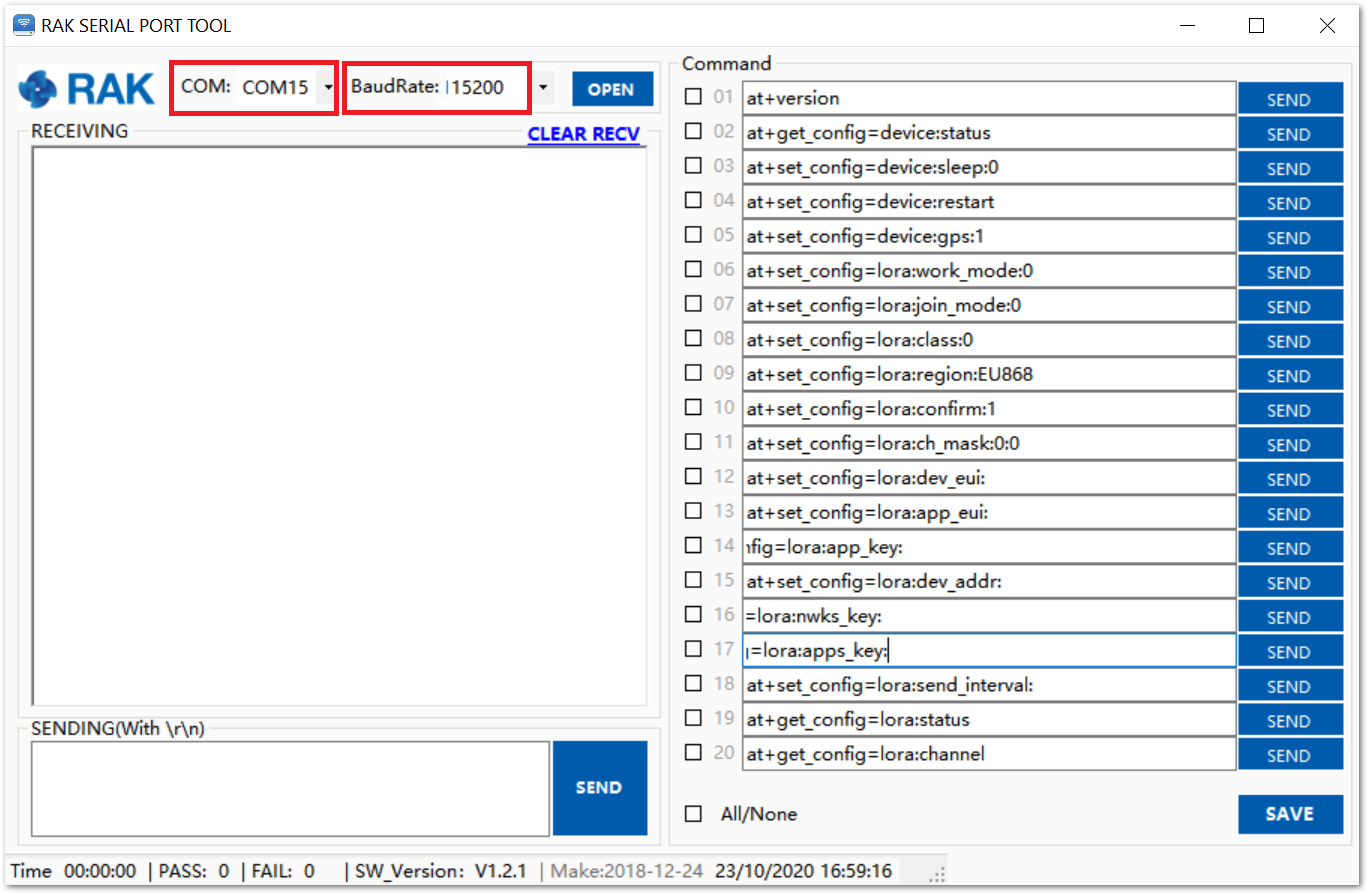Click the lora:apps_key: command field
The height and width of the screenshot is (894, 1368).
click(989, 650)
